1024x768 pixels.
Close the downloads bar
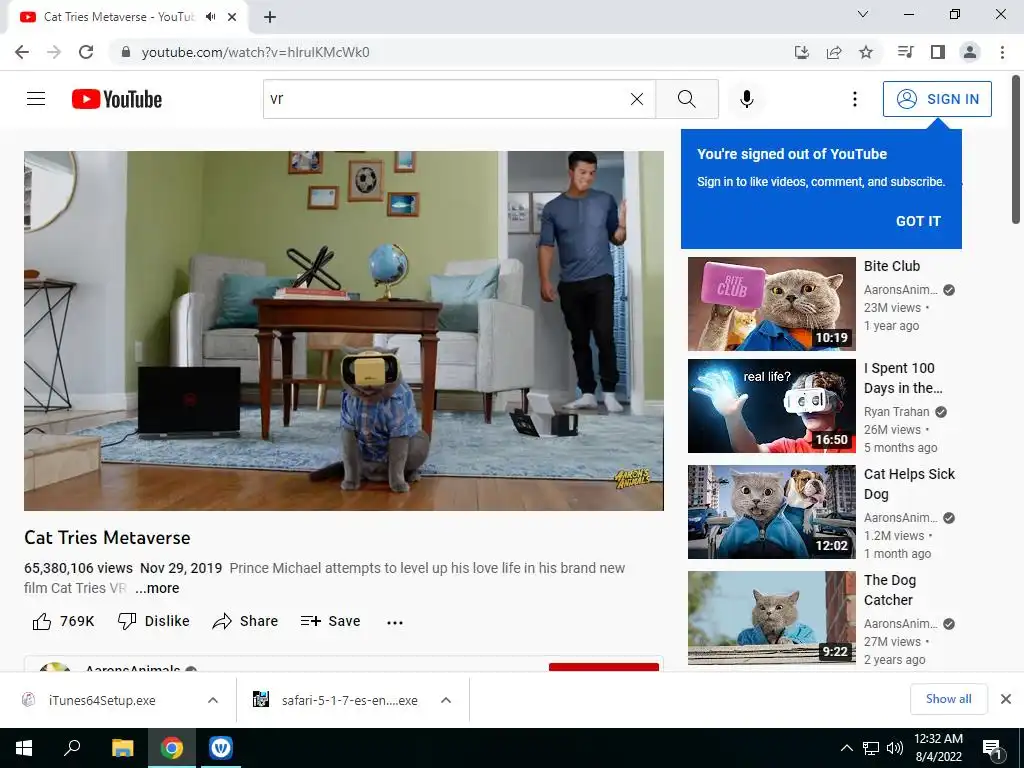(x=1006, y=699)
